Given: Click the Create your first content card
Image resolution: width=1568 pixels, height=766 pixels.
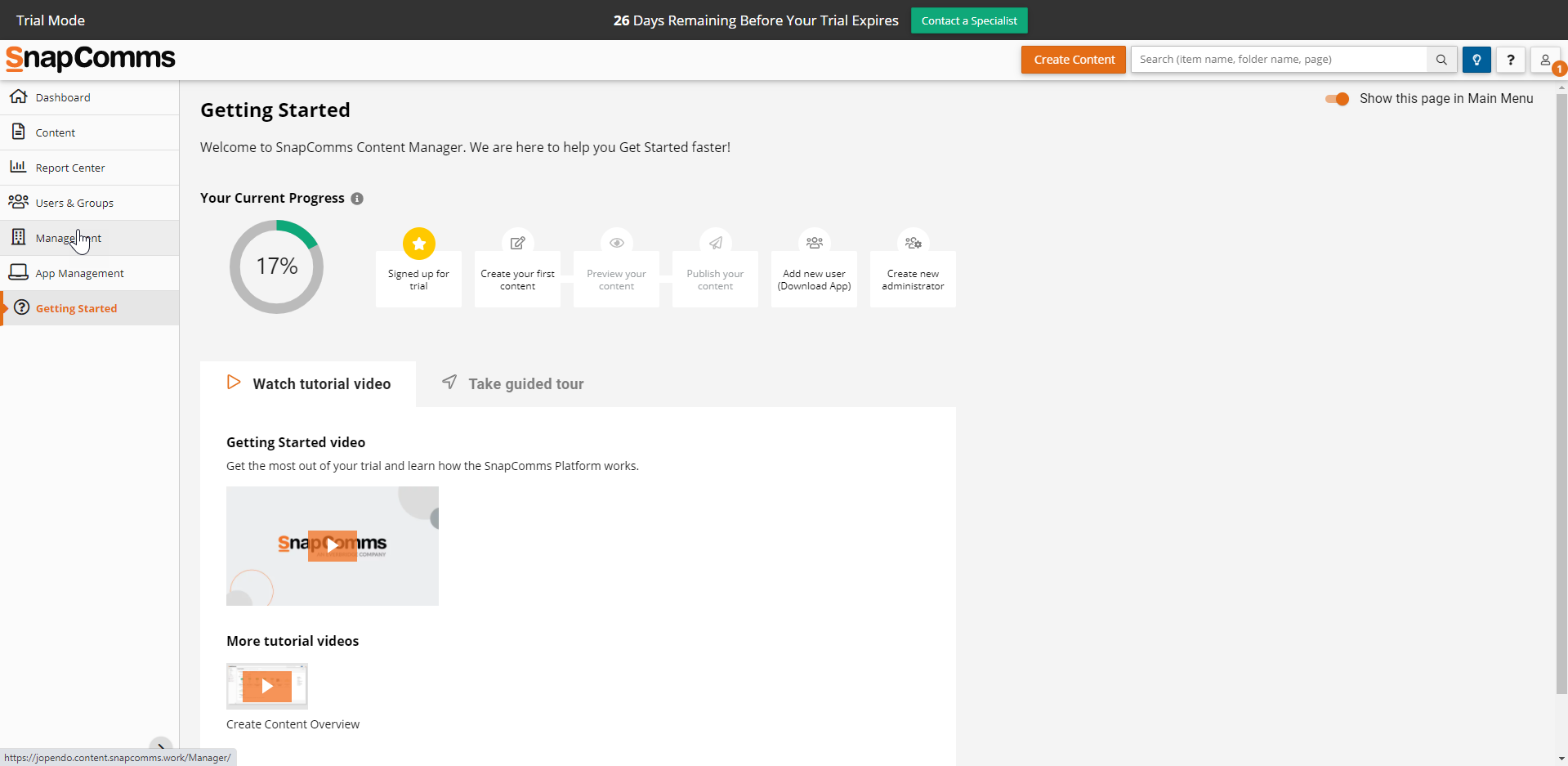Looking at the screenshot, I should 517,279.
